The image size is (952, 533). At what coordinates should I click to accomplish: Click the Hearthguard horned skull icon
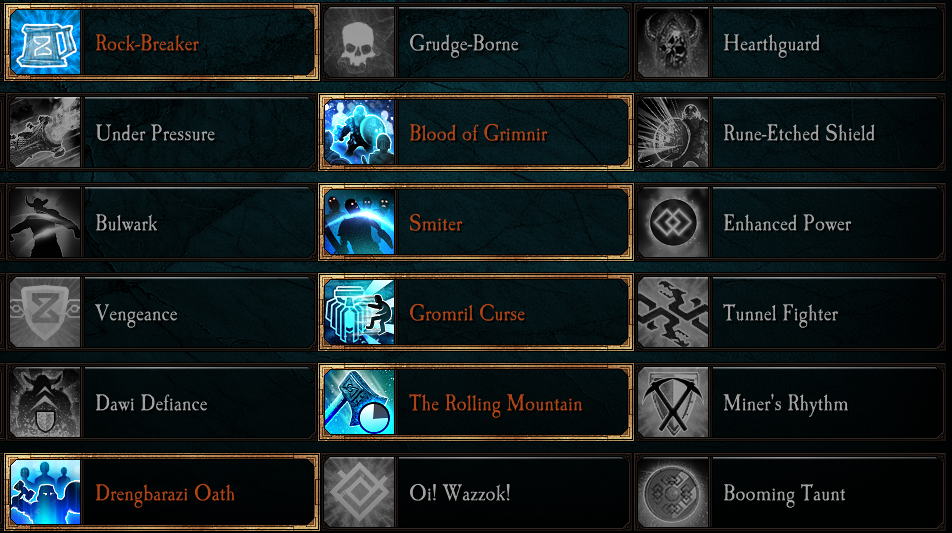coord(673,42)
